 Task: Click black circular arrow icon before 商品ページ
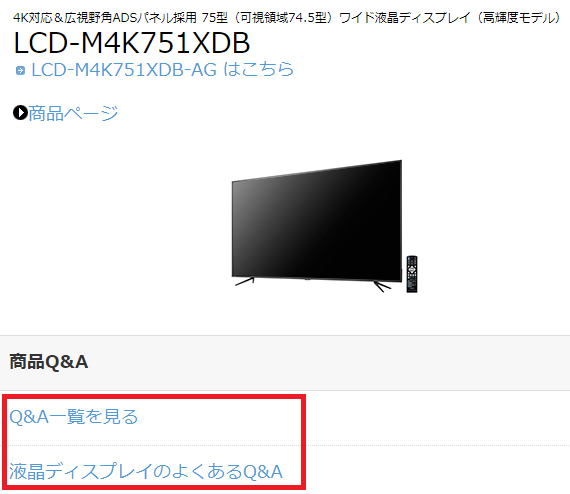click(20, 113)
